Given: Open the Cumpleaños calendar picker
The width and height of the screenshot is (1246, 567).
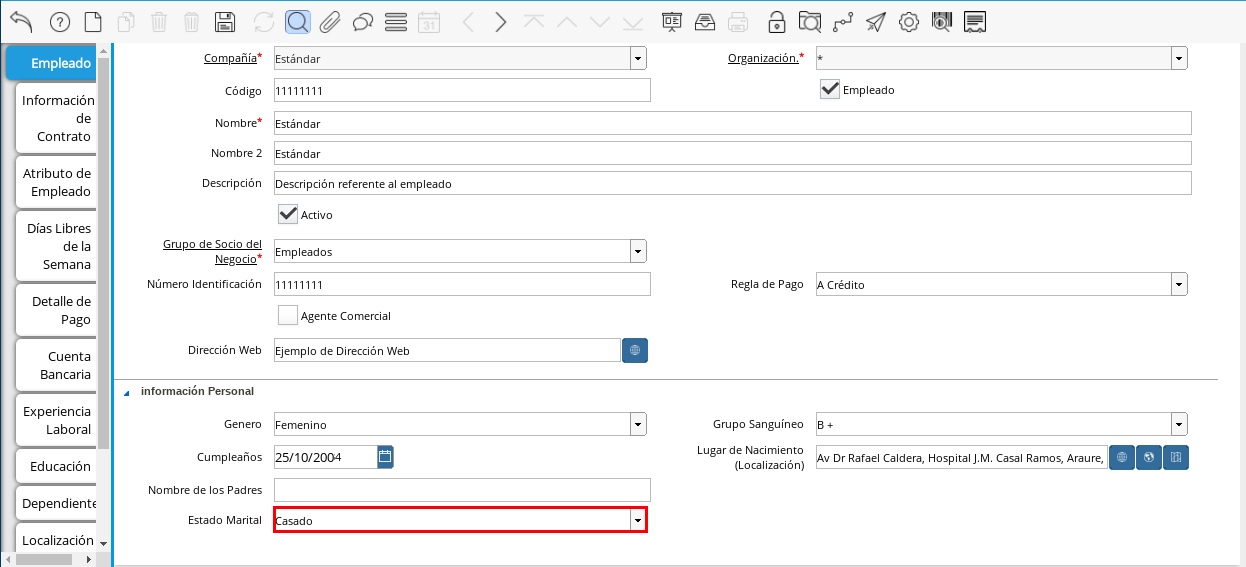Looking at the screenshot, I should (385, 457).
